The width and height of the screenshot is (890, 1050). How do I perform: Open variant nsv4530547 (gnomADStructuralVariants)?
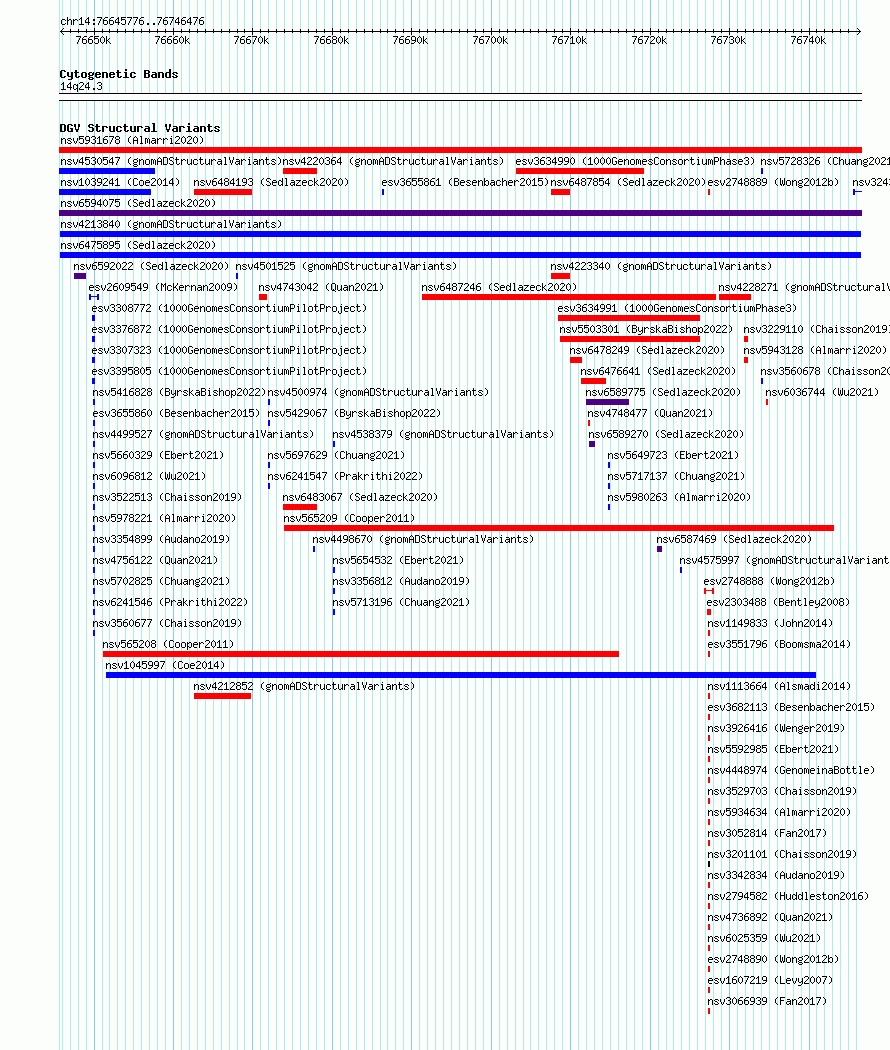pyautogui.click(x=169, y=161)
